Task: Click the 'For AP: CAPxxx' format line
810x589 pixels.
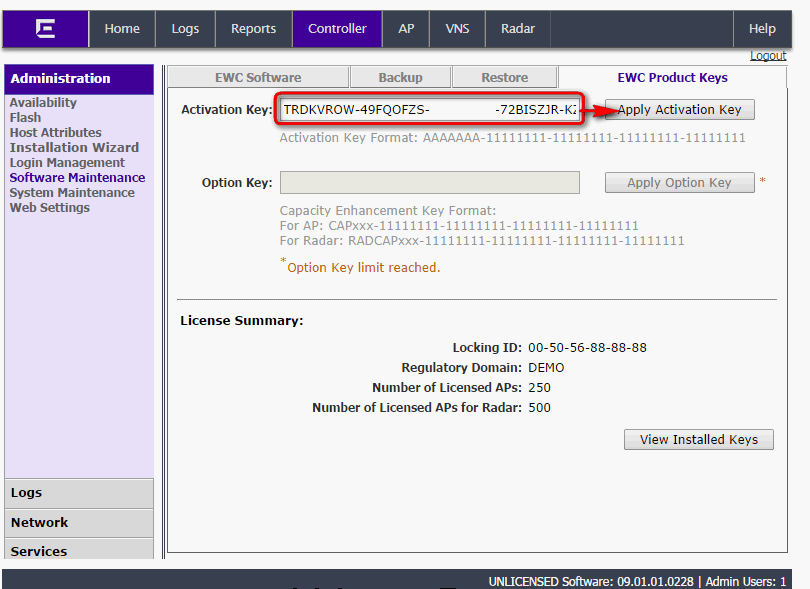Action: [459, 226]
